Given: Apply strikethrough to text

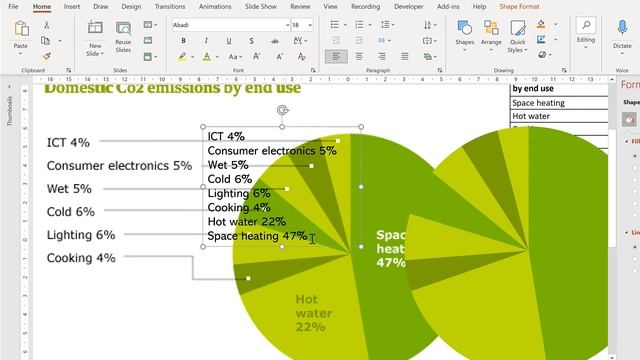Looking at the screenshot, I should tap(275, 41).
